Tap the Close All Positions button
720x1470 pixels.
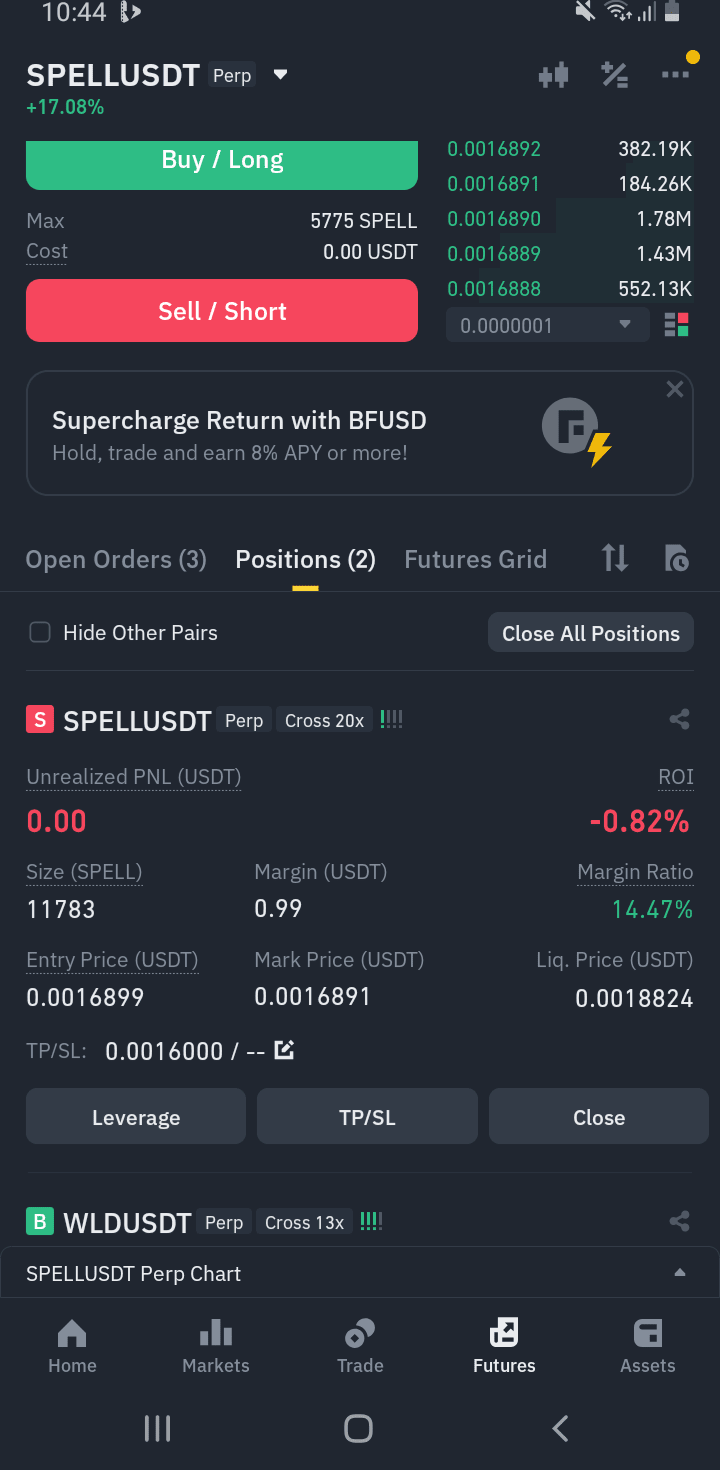(591, 633)
